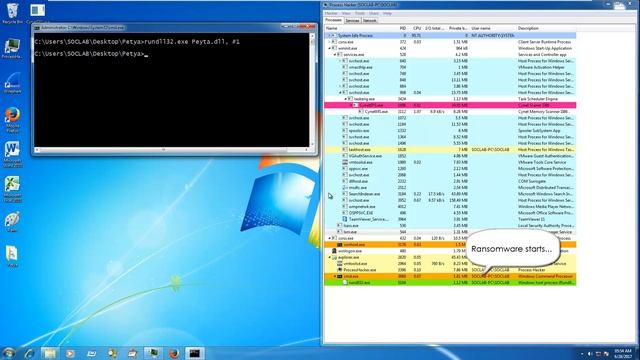Click inside the Command Prompt console area

(171, 90)
